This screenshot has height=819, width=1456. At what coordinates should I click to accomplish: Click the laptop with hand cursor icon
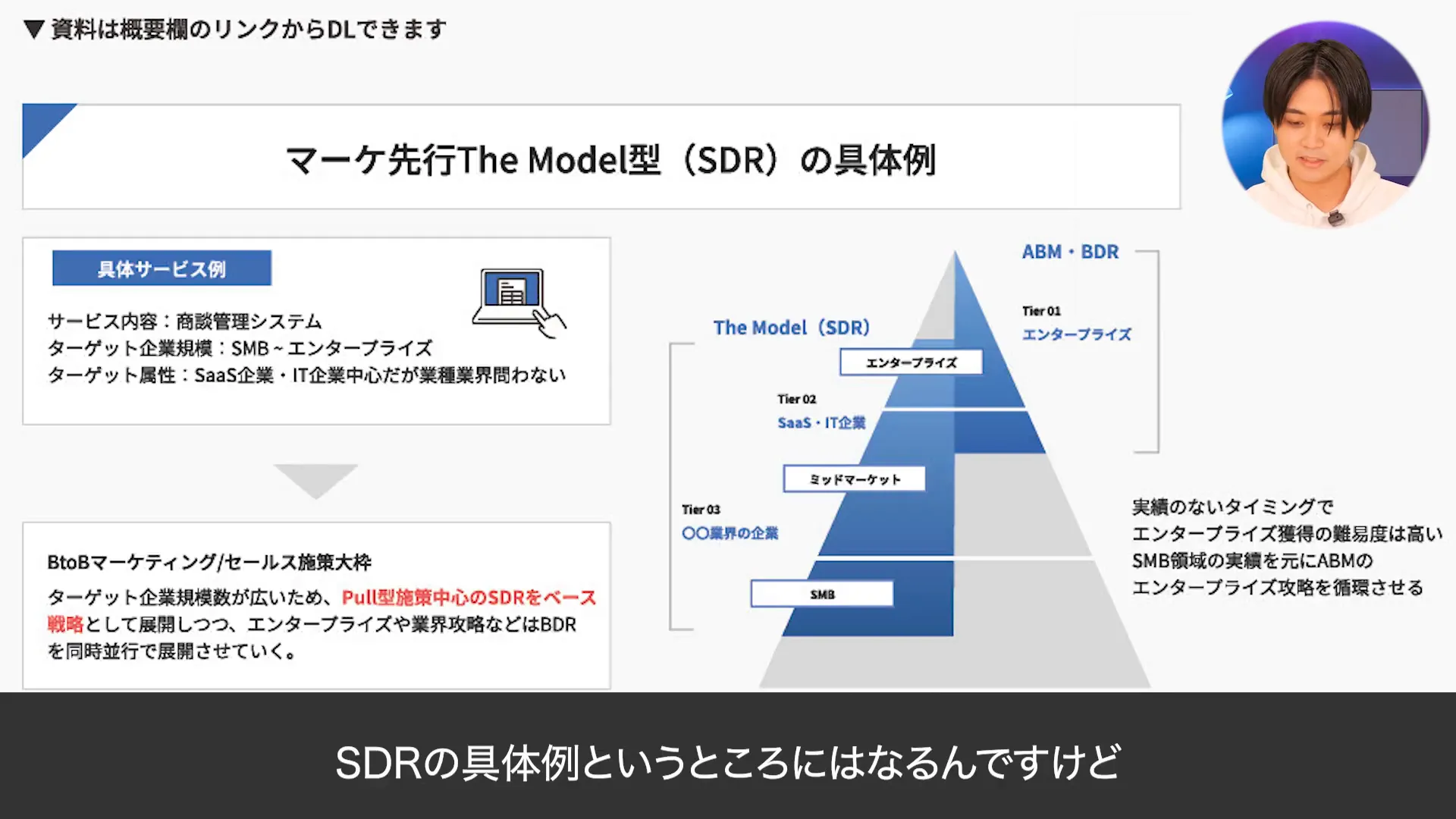tap(519, 303)
